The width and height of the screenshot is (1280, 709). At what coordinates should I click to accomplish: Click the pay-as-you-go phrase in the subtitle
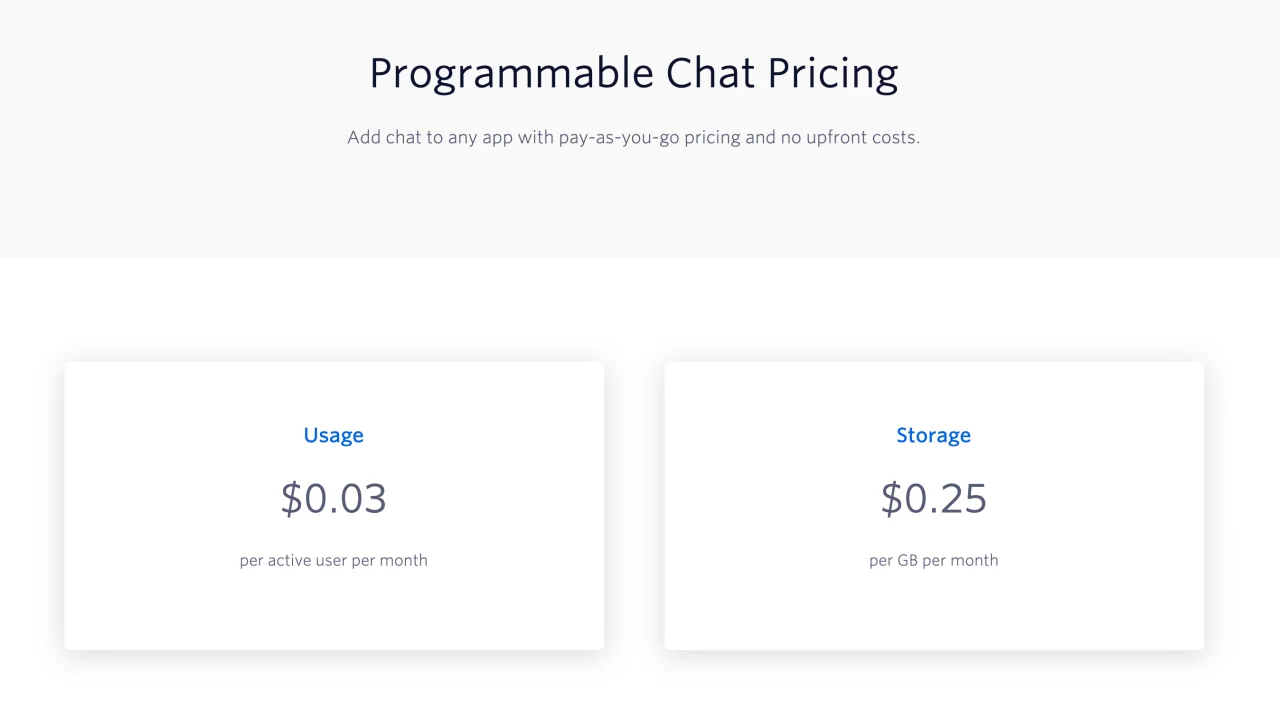coord(621,137)
